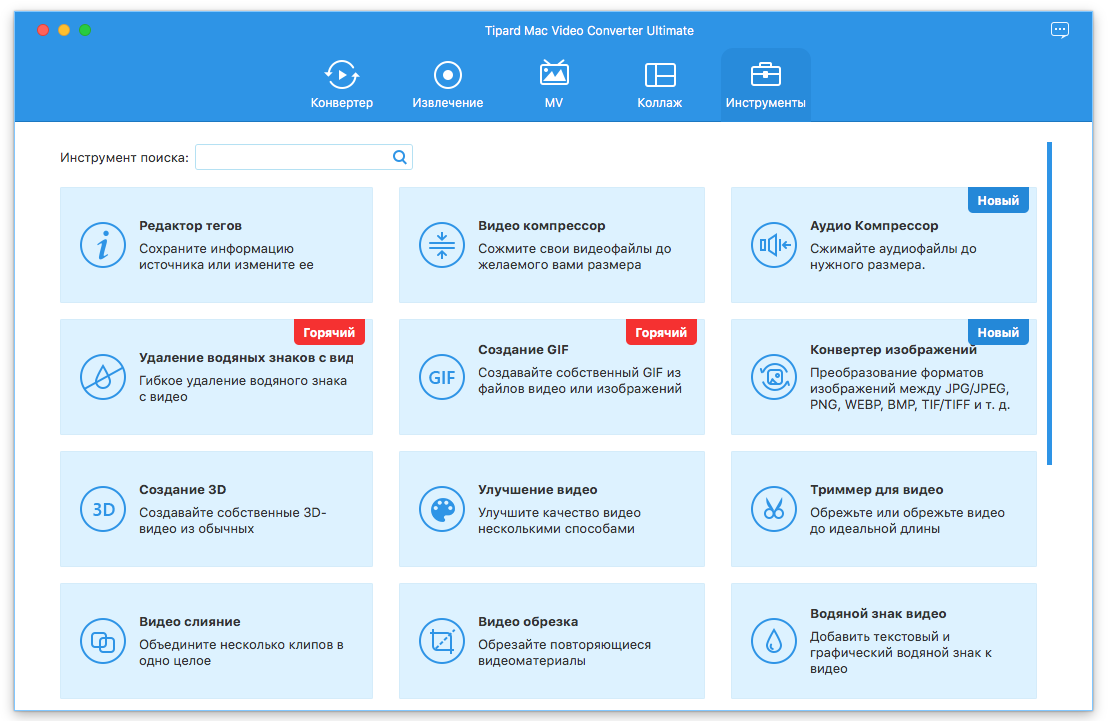Click the video enhancer palette icon
Screen dimensions: 1113x721
point(441,509)
